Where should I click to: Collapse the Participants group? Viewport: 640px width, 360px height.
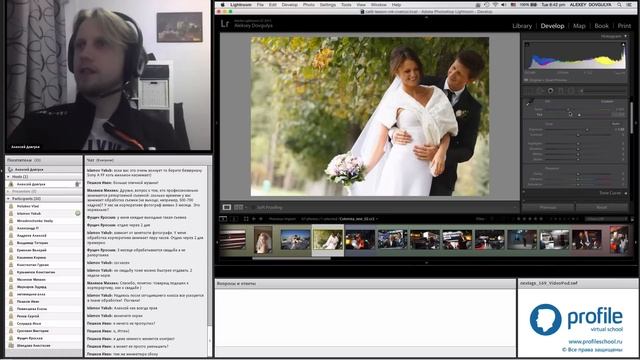[8, 199]
